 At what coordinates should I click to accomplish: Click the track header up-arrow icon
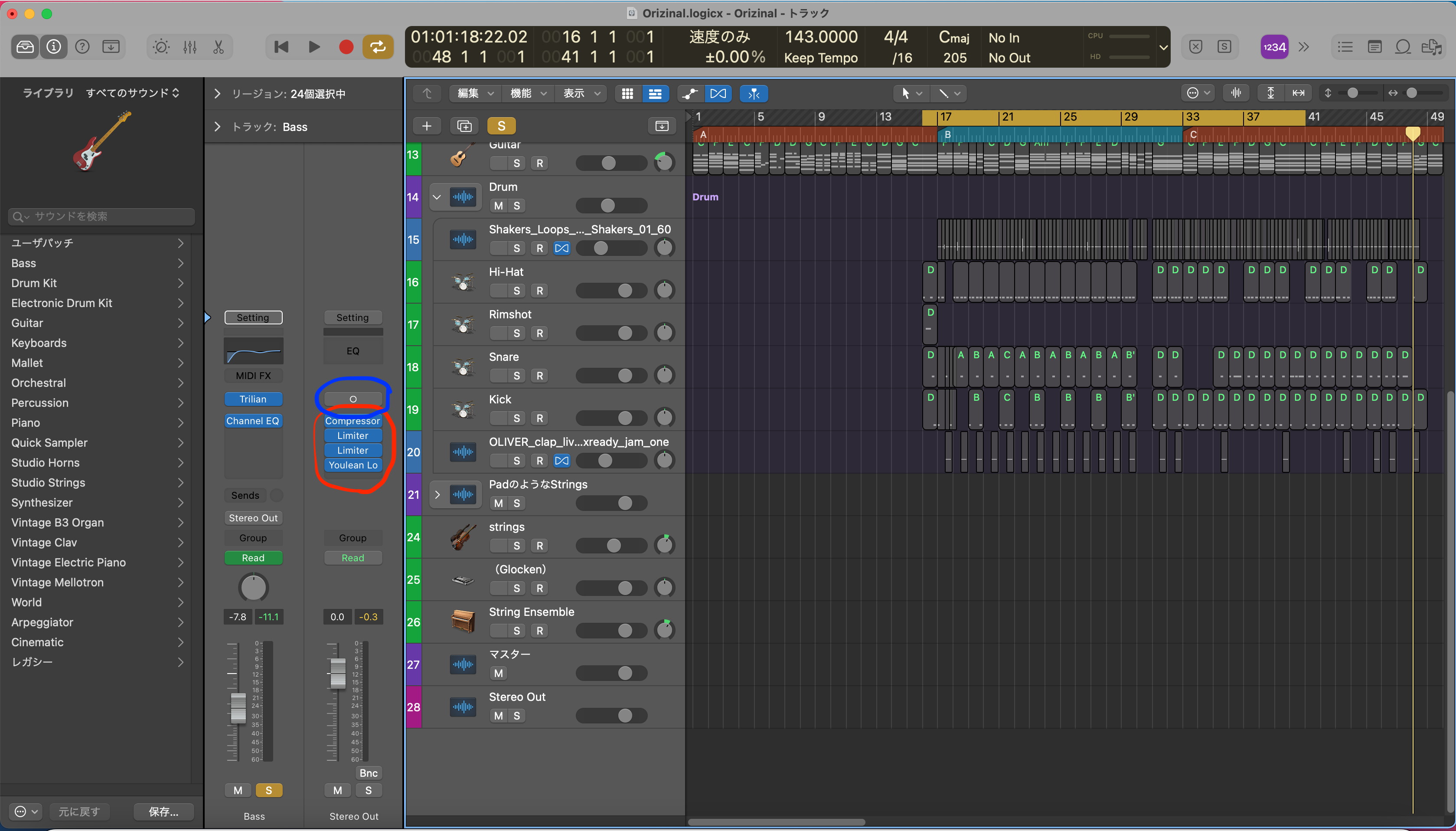point(428,94)
